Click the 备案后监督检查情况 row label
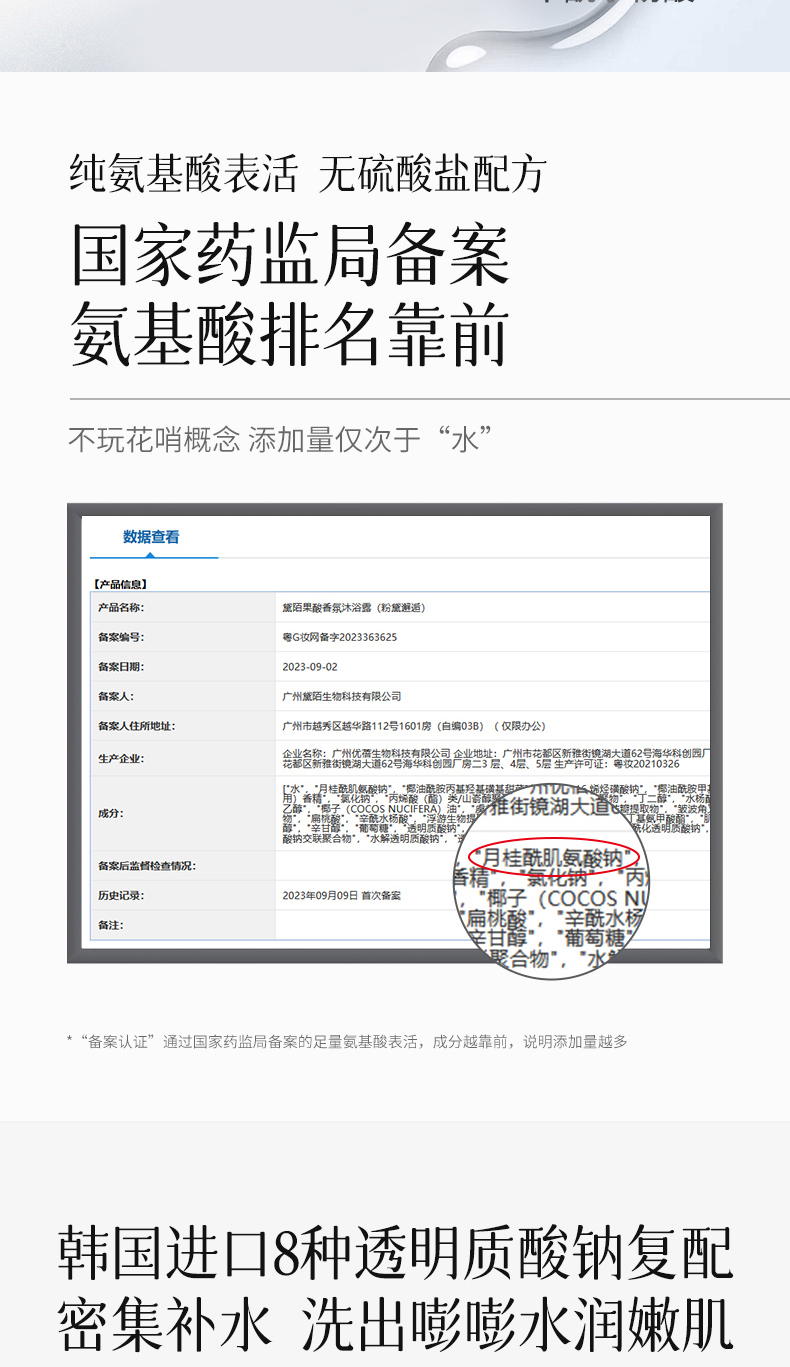The height and width of the screenshot is (1367, 790). pyautogui.click(x=146, y=865)
